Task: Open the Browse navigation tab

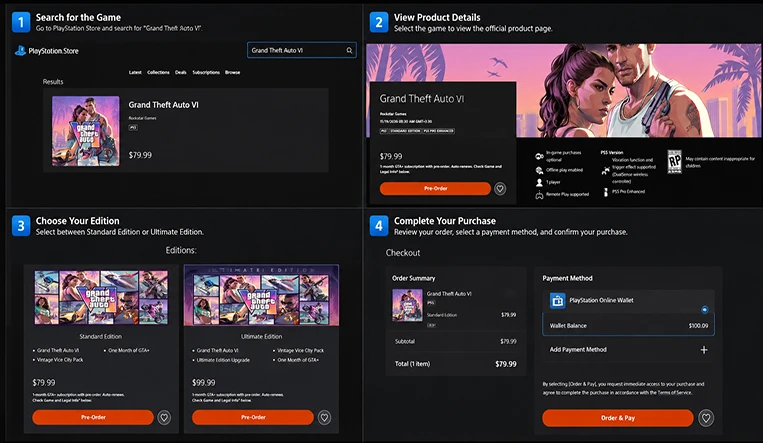Action: pyautogui.click(x=233, y=72)
